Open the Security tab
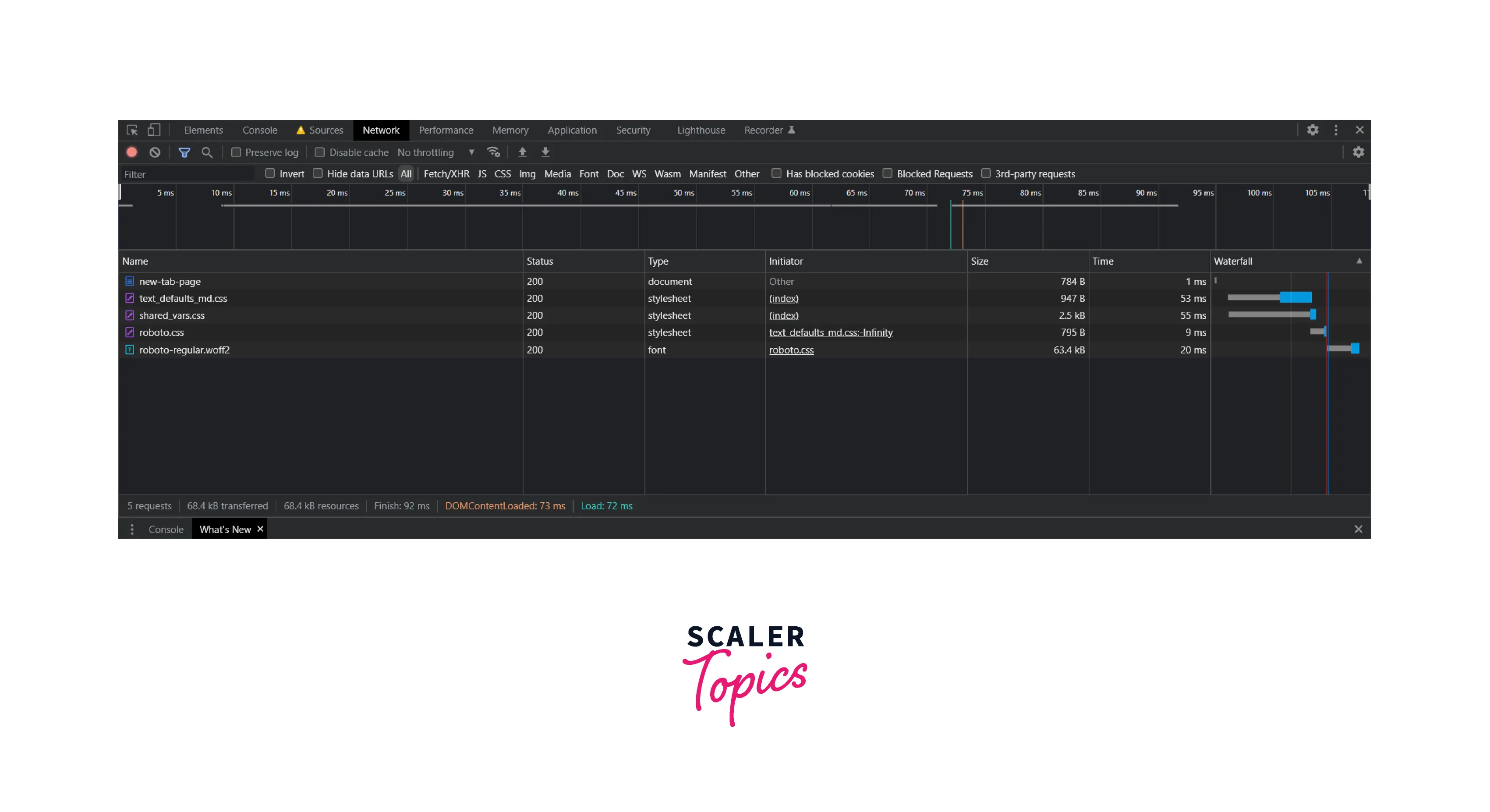This screenshot has height=812, width=1490. click(x=633, y=130)
